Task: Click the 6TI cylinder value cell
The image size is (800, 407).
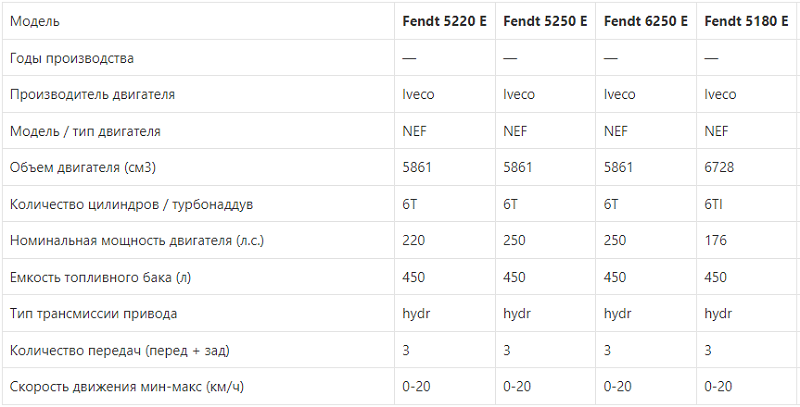Action: (713, 205)
